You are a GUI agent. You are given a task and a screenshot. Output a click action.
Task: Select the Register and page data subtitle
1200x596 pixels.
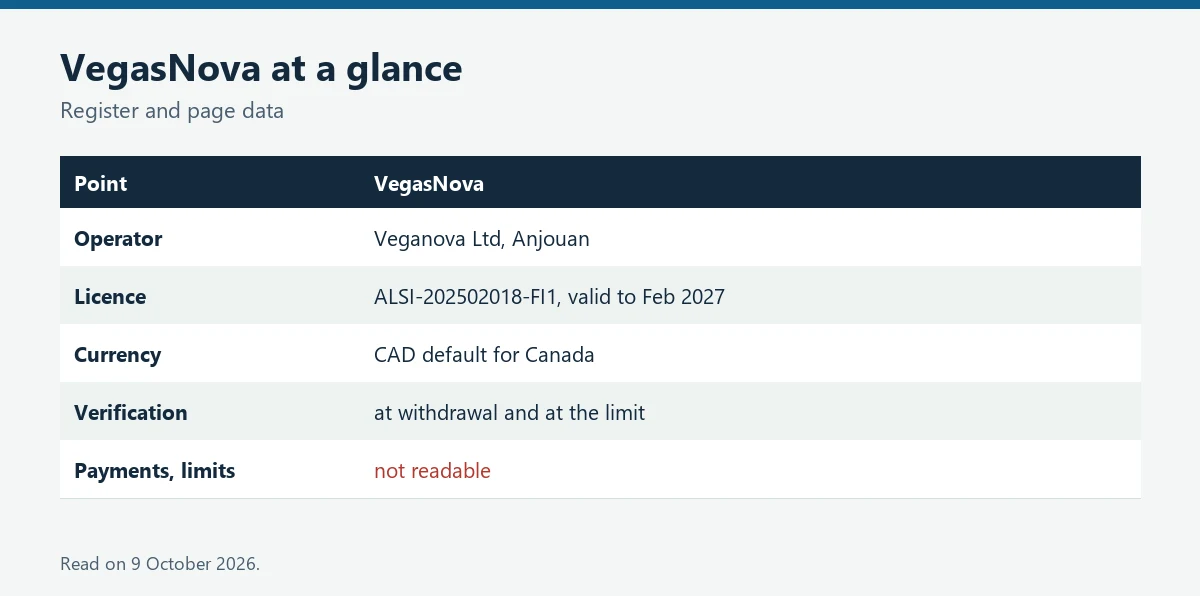point(172,111)
